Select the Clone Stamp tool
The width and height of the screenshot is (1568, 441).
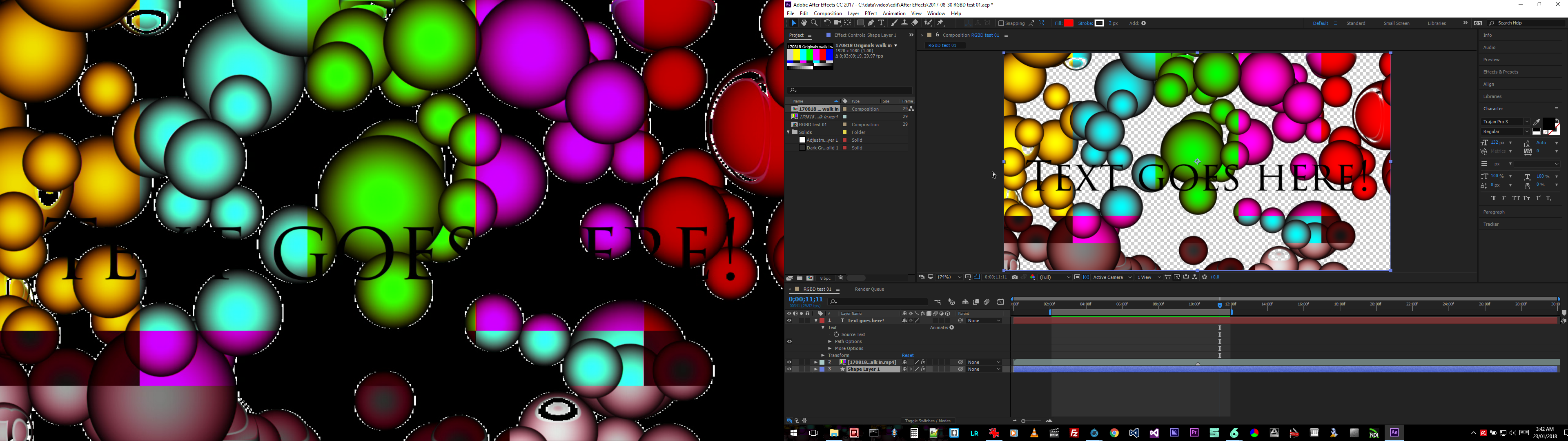(x=904, y=23)
